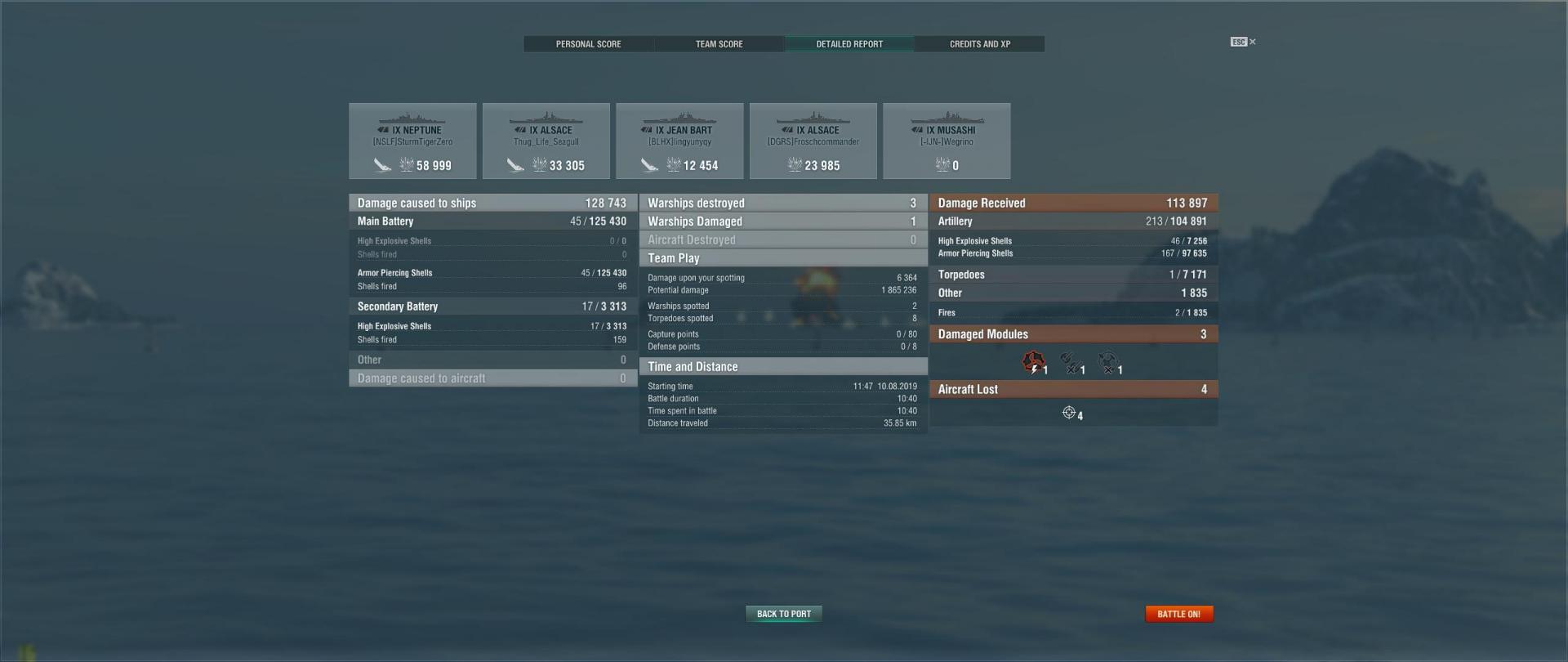The width and height of the screenshot is (1568, 662).
Task: Click the crosshair icon under Aircraft Lost
Action: point(1069,413)
